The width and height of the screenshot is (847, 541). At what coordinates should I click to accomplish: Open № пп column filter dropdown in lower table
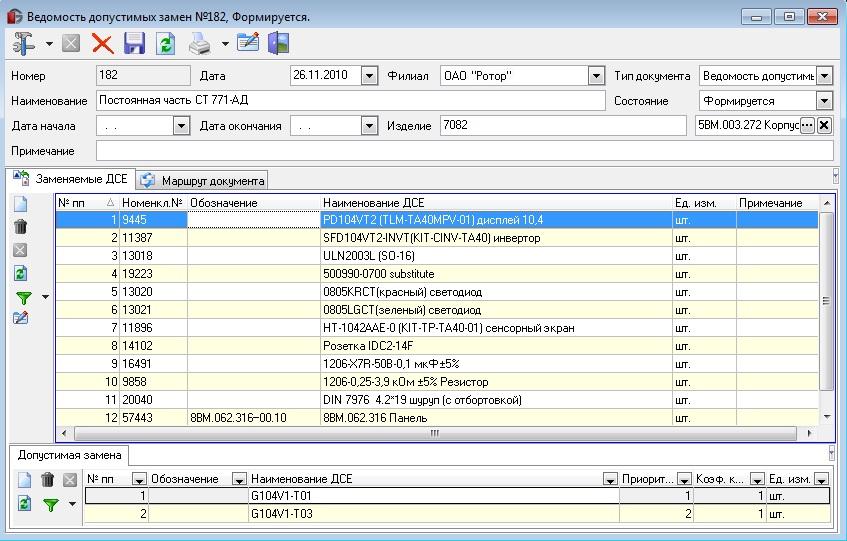(x=139, y=479)
